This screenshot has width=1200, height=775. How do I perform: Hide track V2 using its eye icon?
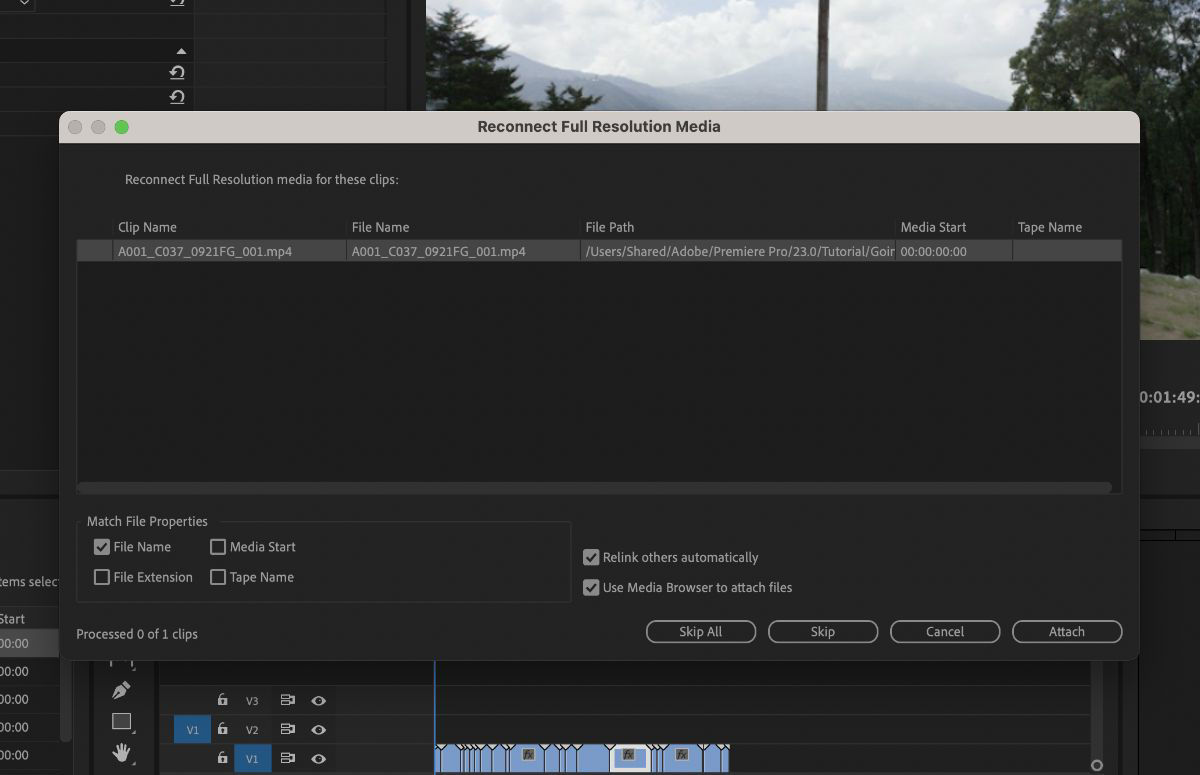(318, 729)
